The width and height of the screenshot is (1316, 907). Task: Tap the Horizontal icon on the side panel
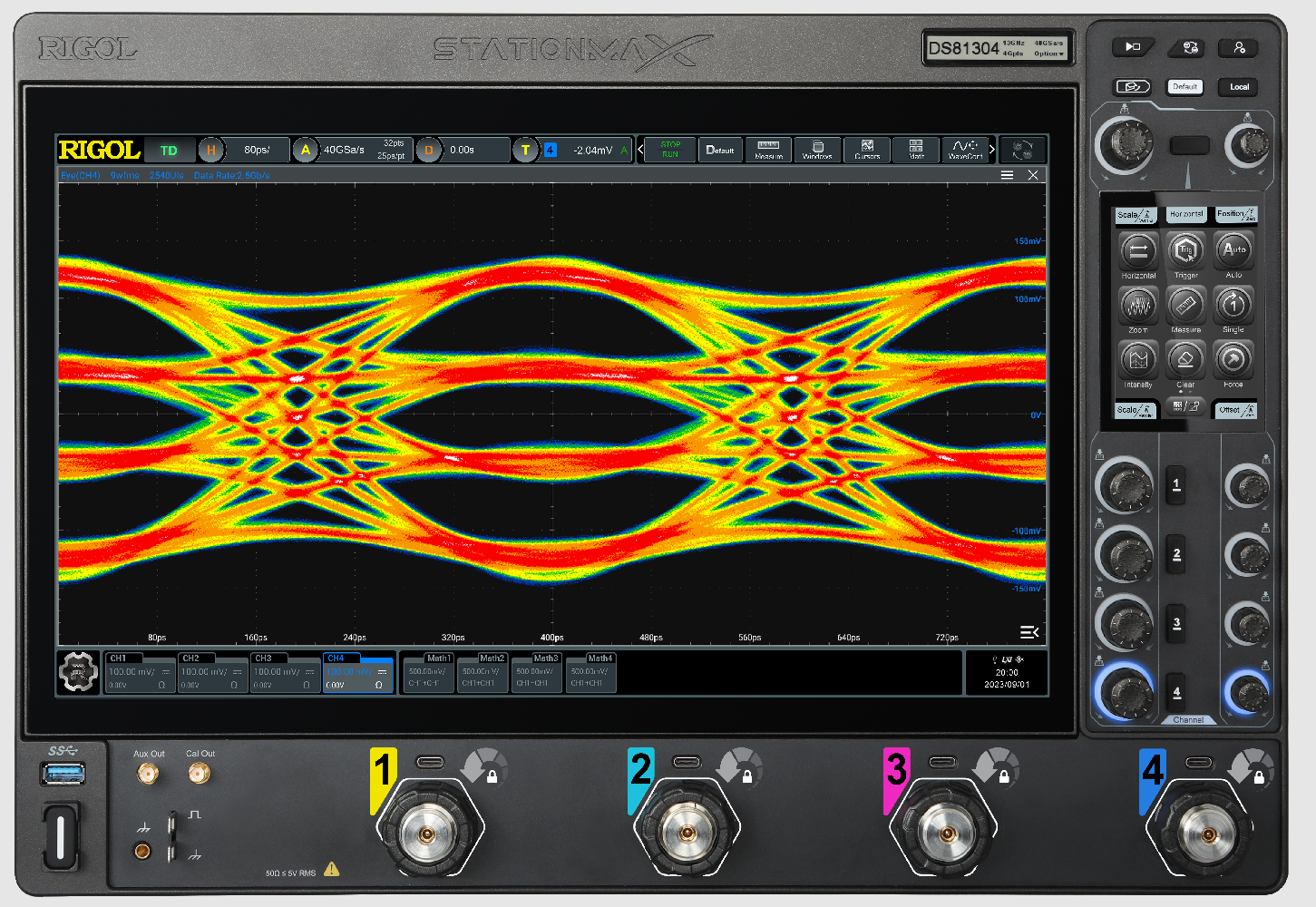(1138, 250)
